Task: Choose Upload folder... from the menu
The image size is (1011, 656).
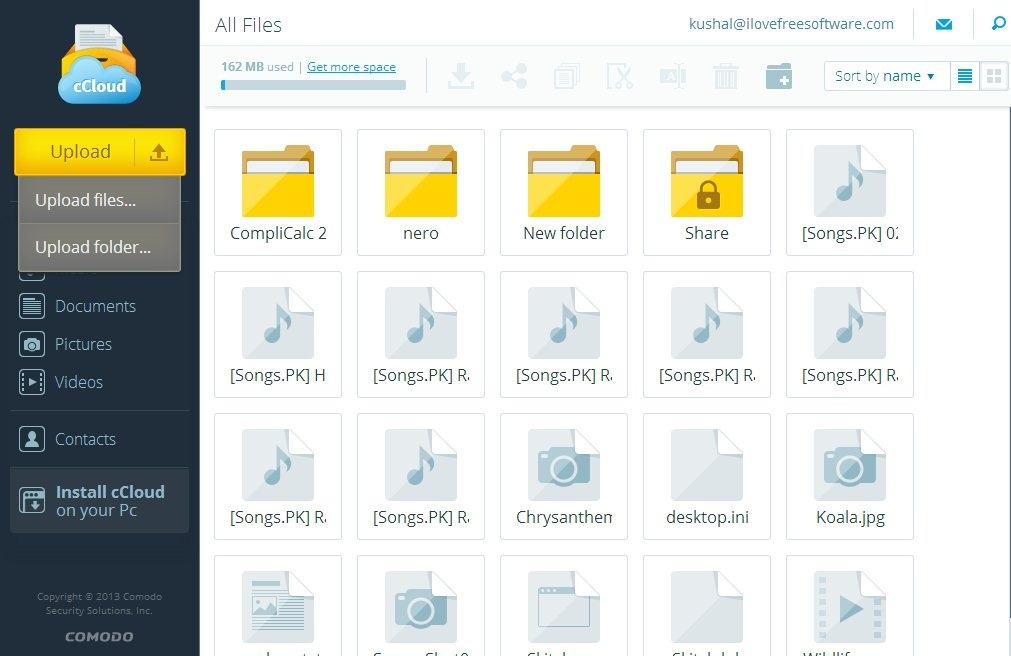Action: point(99,247)
